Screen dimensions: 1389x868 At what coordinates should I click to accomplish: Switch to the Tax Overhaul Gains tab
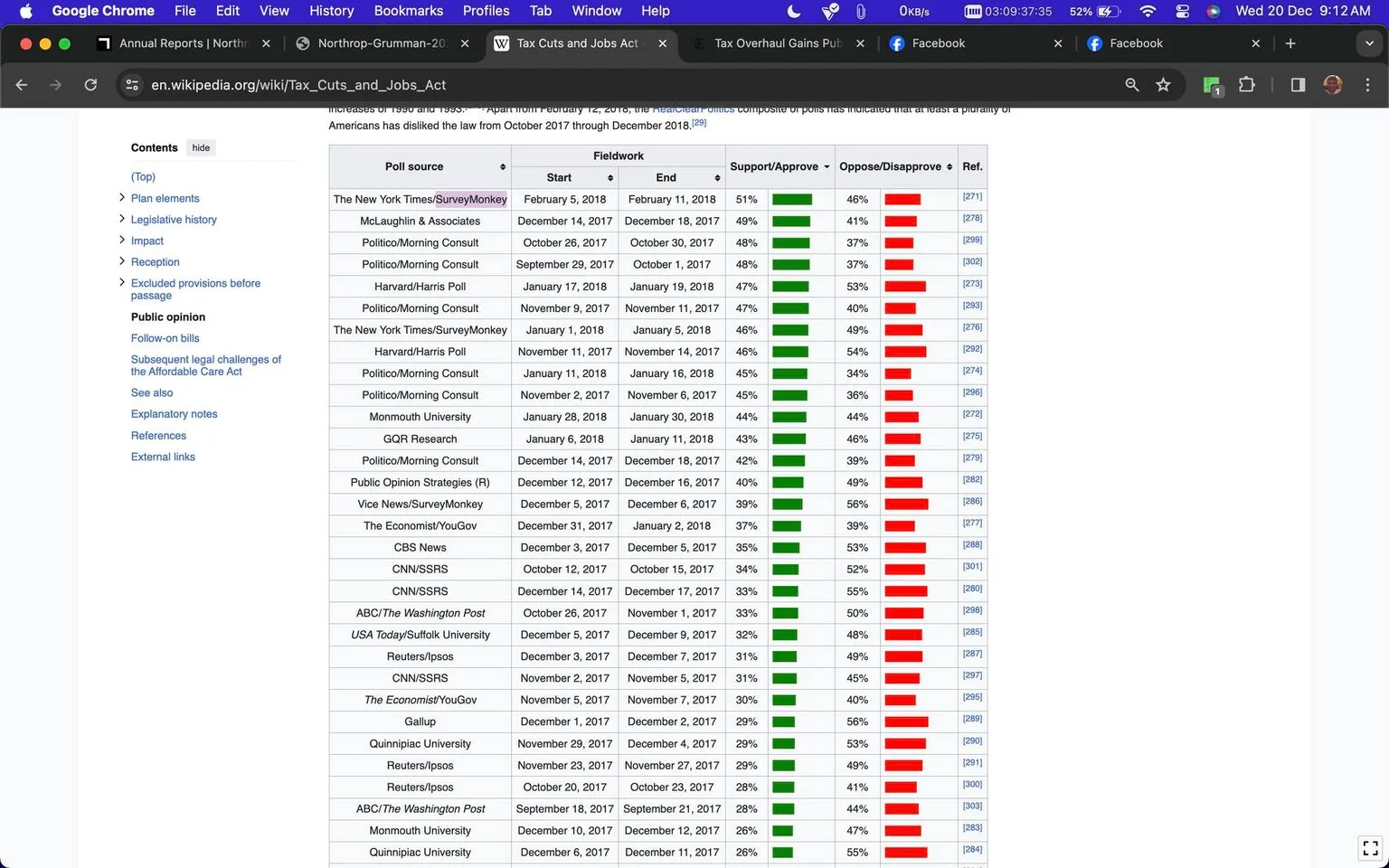(x=776, y=42)
